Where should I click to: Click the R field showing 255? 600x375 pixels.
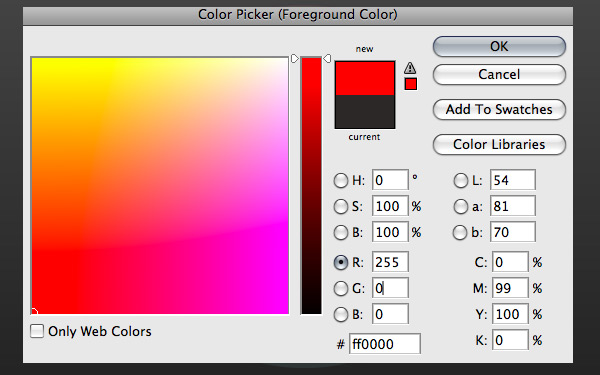[x=390, y=262]
